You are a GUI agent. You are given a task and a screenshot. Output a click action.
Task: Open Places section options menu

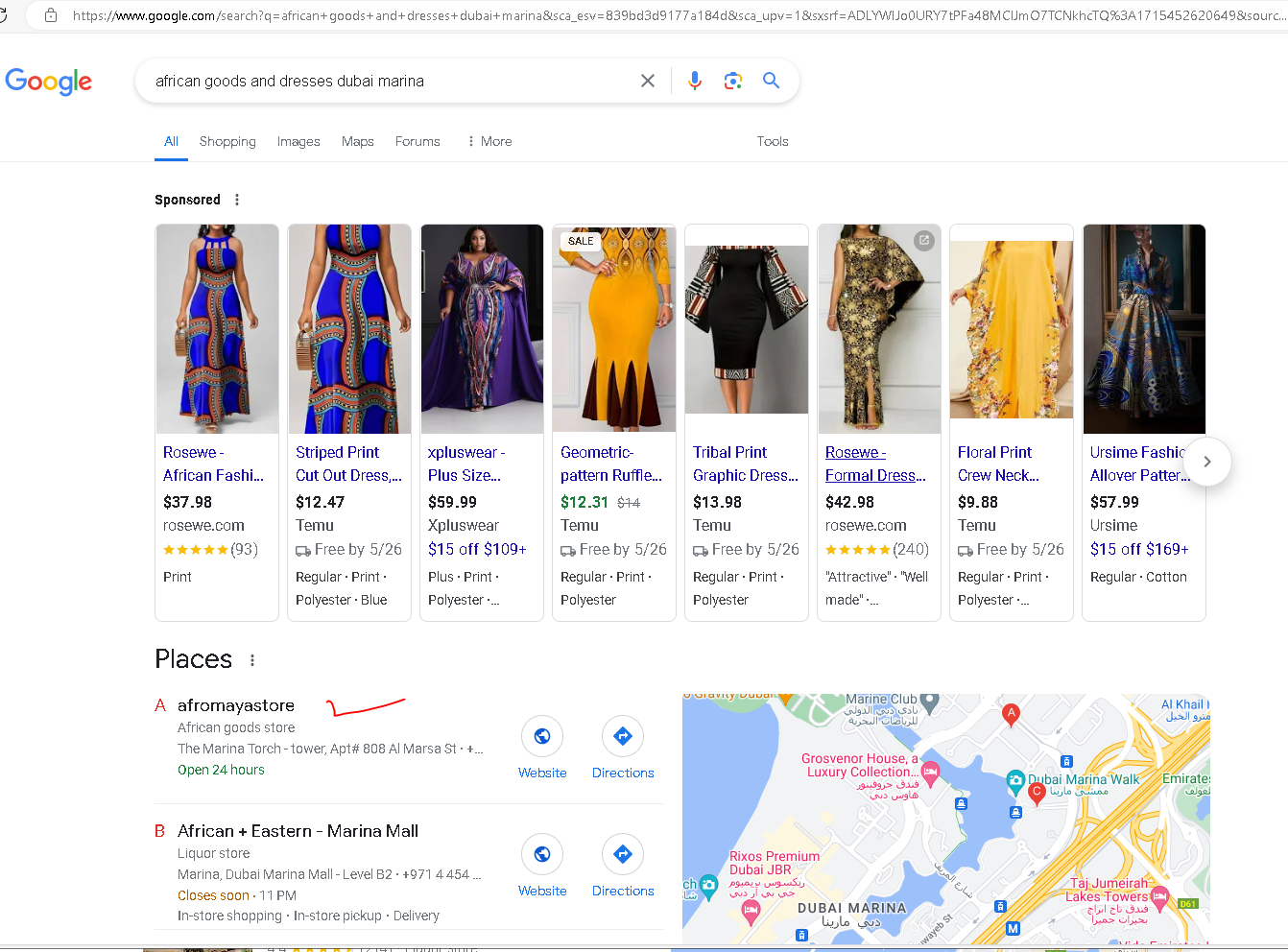tap(252, 660)
